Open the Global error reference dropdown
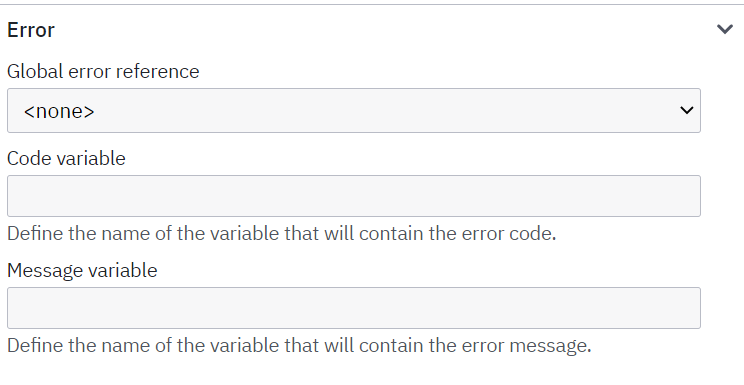 click(x=353, y=110)
